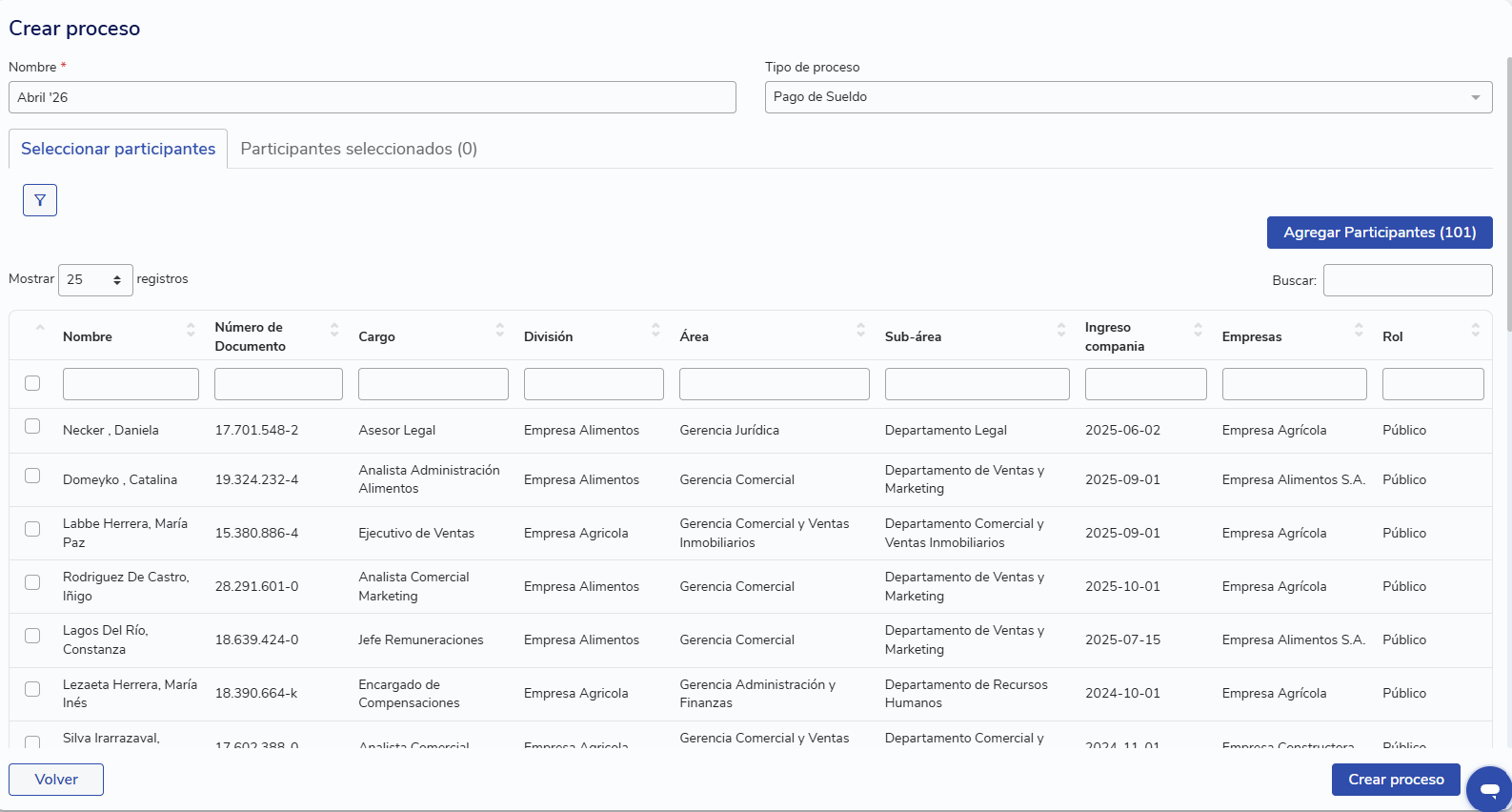1512x812 pixels.
Task: Click the Número de Documento filter box
Action: coord(278,384)
